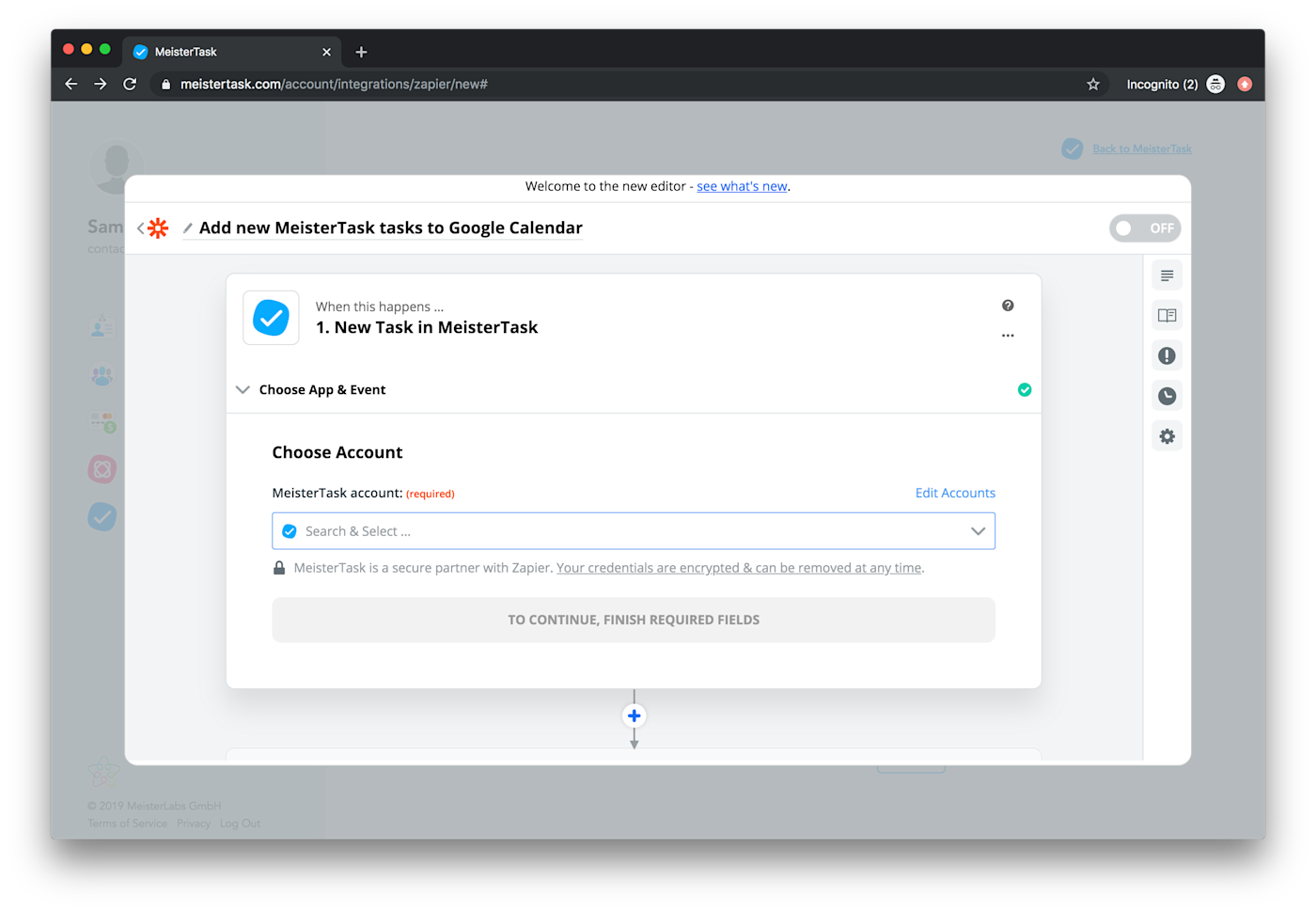This screenshot has width=1316, height=912.
Task: Click the pencil icon to edit the Zap name
Action: point(188,228)
